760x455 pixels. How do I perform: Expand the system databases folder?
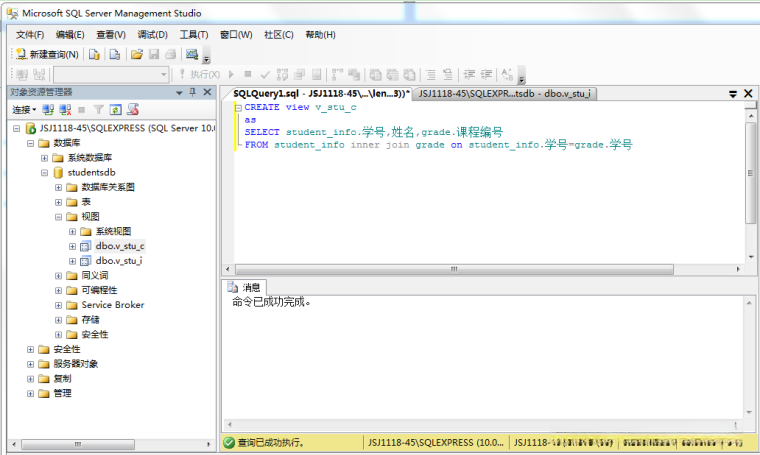coord(44,158)
